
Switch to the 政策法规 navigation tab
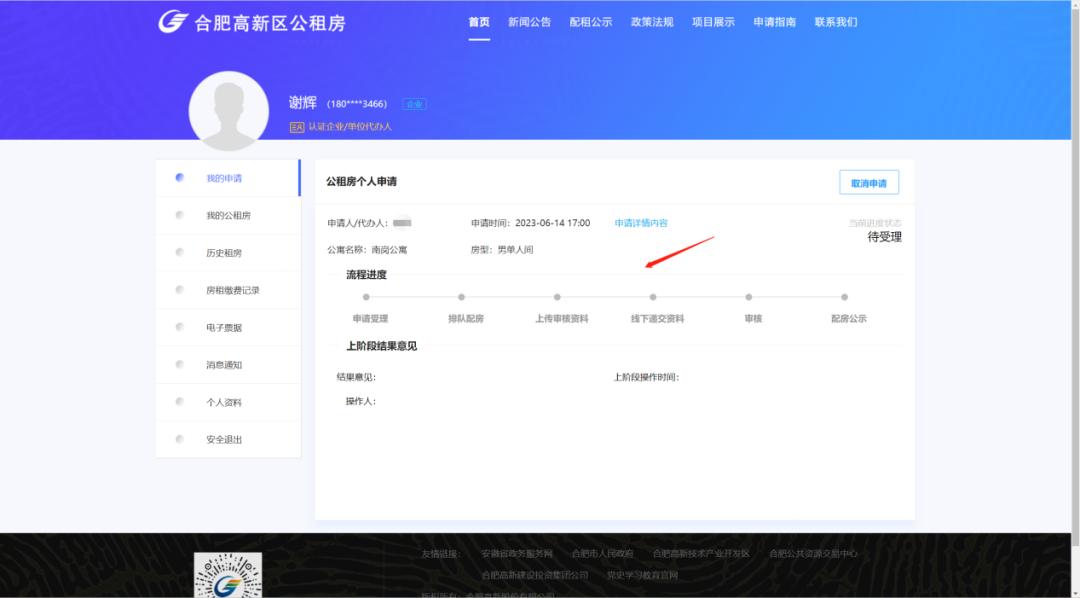652,21
